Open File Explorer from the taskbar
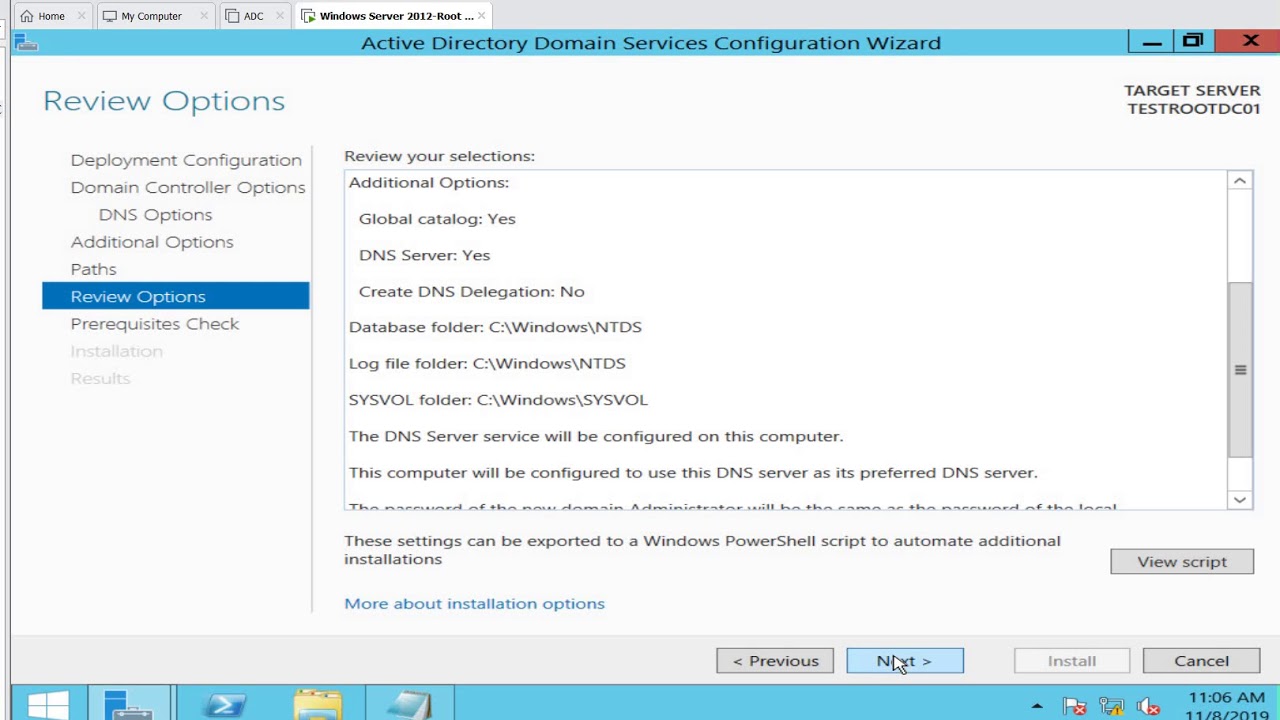This screenshot has width=1280, height=720. pyautogui.click(x=318, y=704)
